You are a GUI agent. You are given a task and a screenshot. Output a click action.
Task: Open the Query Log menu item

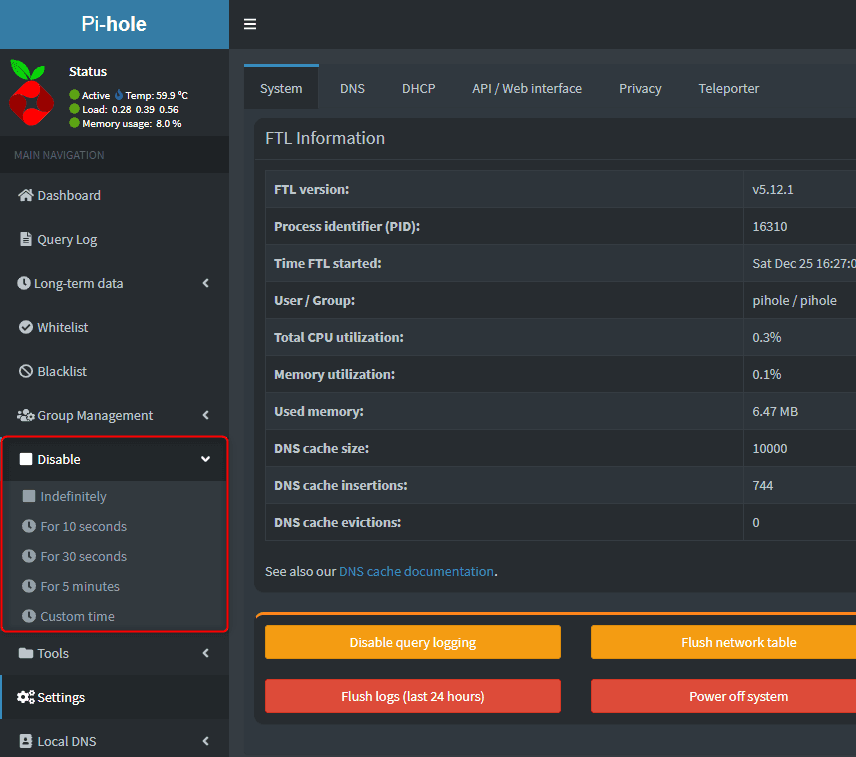115,239
